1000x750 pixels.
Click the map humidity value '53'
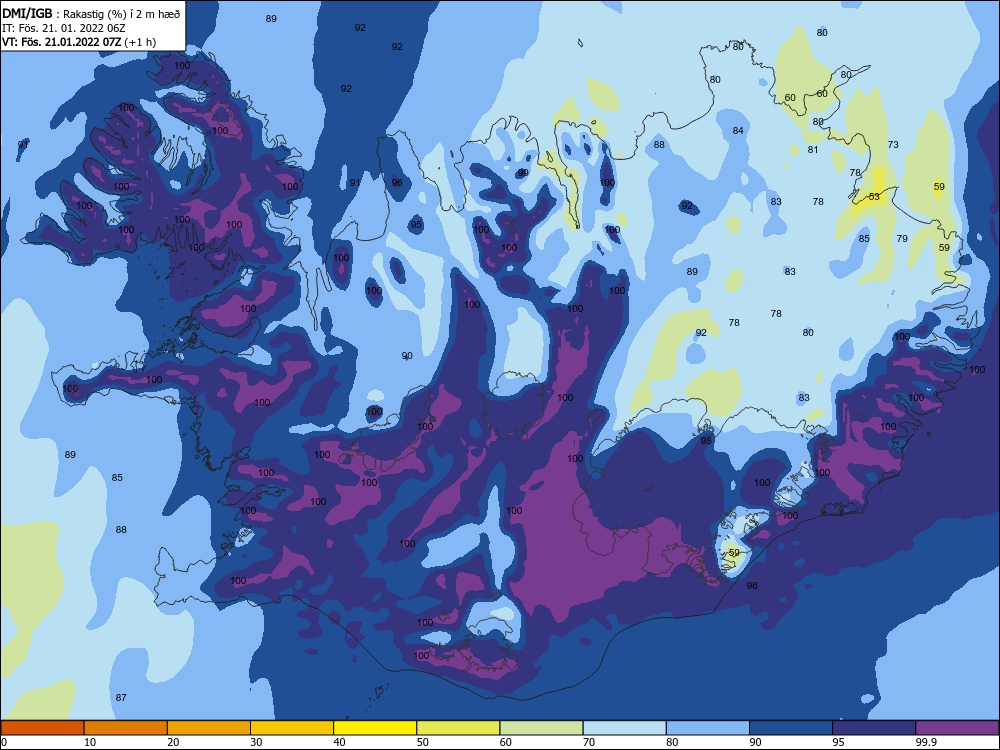pyautogui.click(x=874, y=196)
